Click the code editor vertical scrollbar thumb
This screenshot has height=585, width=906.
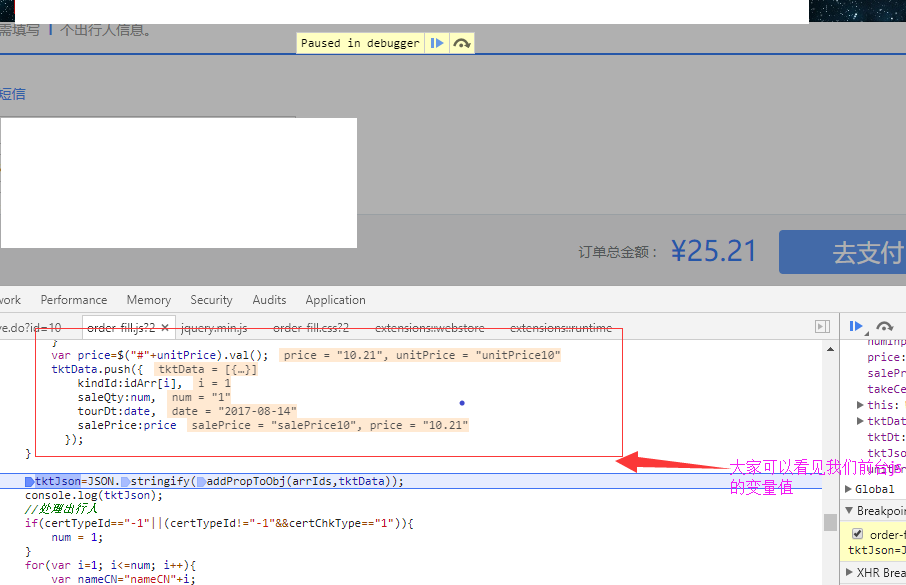pos(830,523)
